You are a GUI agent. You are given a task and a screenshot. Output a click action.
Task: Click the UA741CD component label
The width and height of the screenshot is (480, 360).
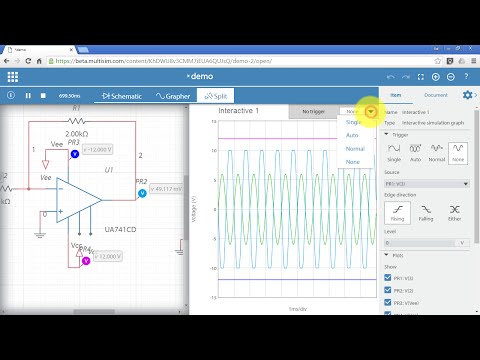pos(120,229)
